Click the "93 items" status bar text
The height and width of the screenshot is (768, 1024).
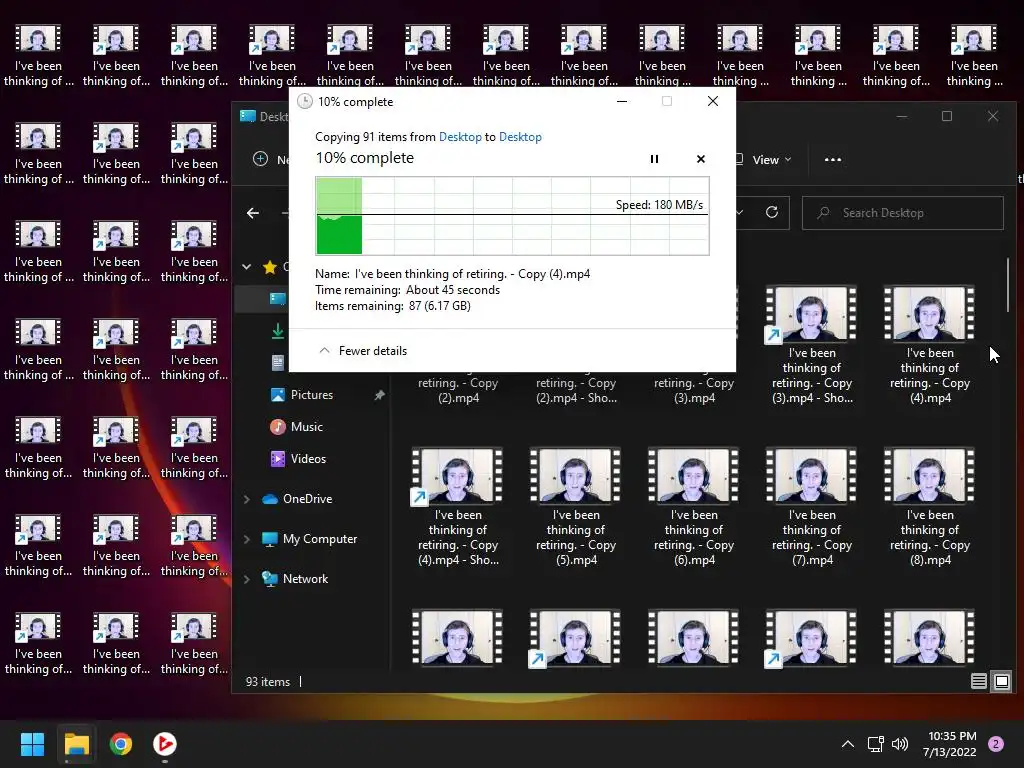click(x=268, y=682)
